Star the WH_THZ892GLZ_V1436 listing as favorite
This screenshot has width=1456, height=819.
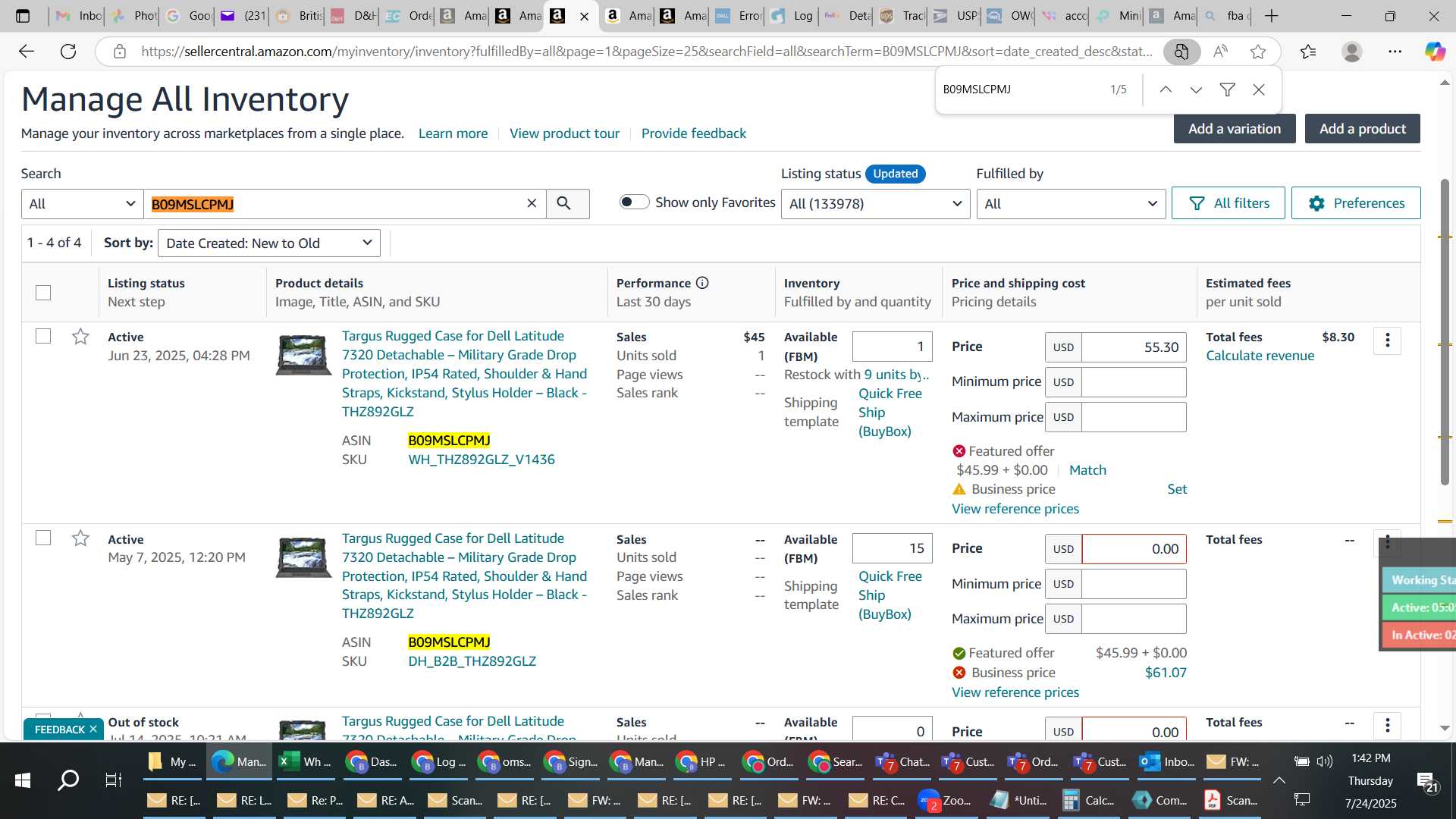click(80, 337)
